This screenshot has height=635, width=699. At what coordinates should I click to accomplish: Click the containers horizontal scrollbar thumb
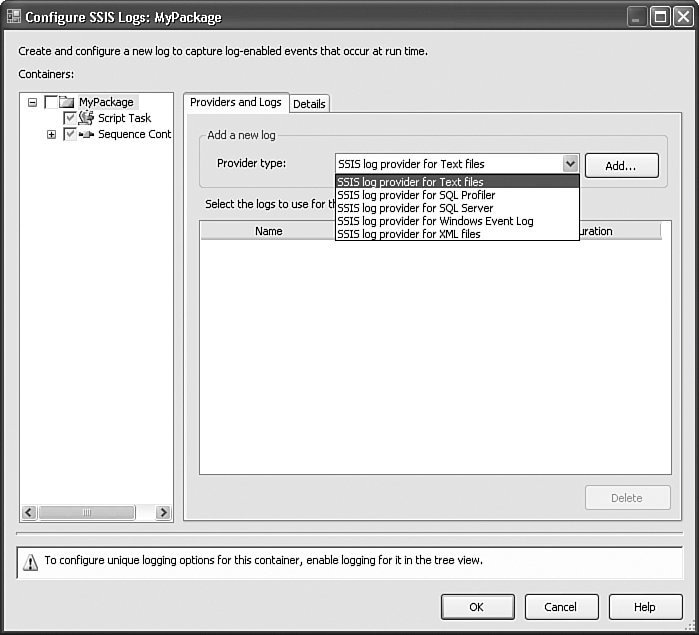[87, 512]
